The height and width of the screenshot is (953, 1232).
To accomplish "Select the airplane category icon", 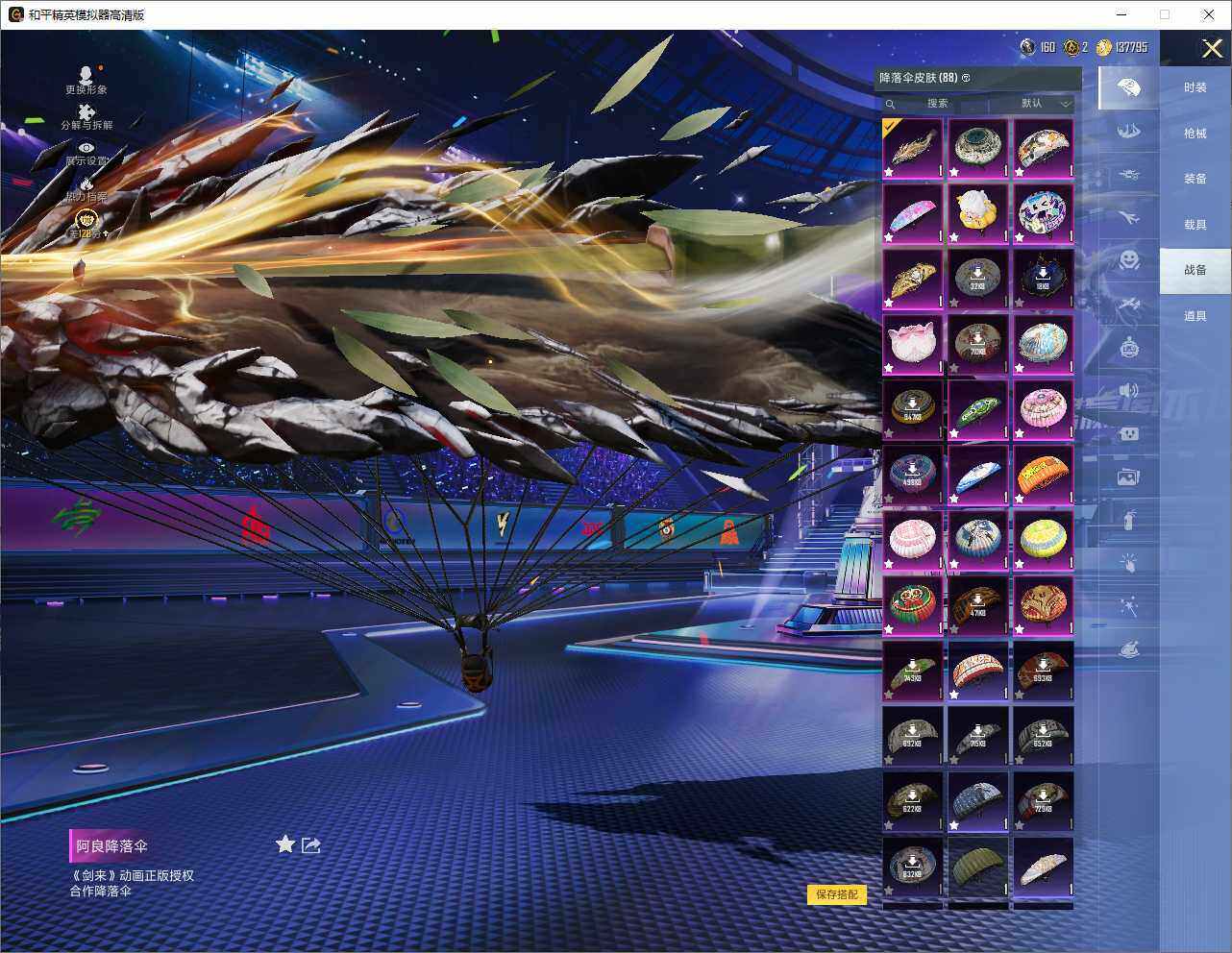I will (1129, 218).
